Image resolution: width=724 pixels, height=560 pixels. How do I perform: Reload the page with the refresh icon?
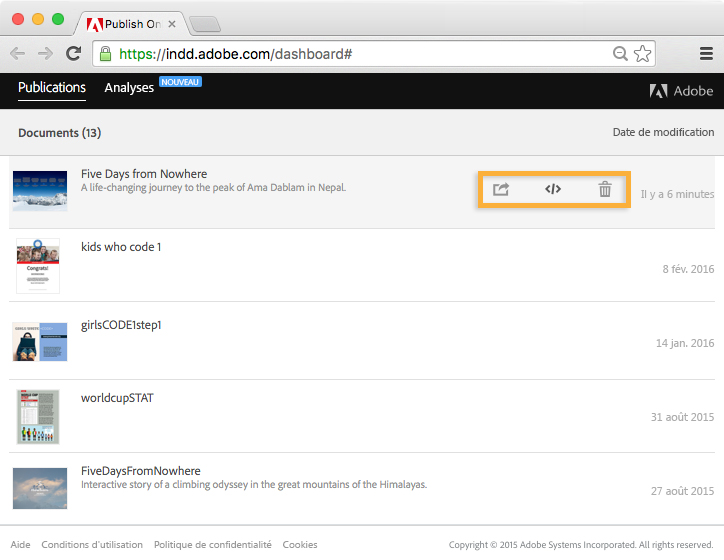(73, 54)
